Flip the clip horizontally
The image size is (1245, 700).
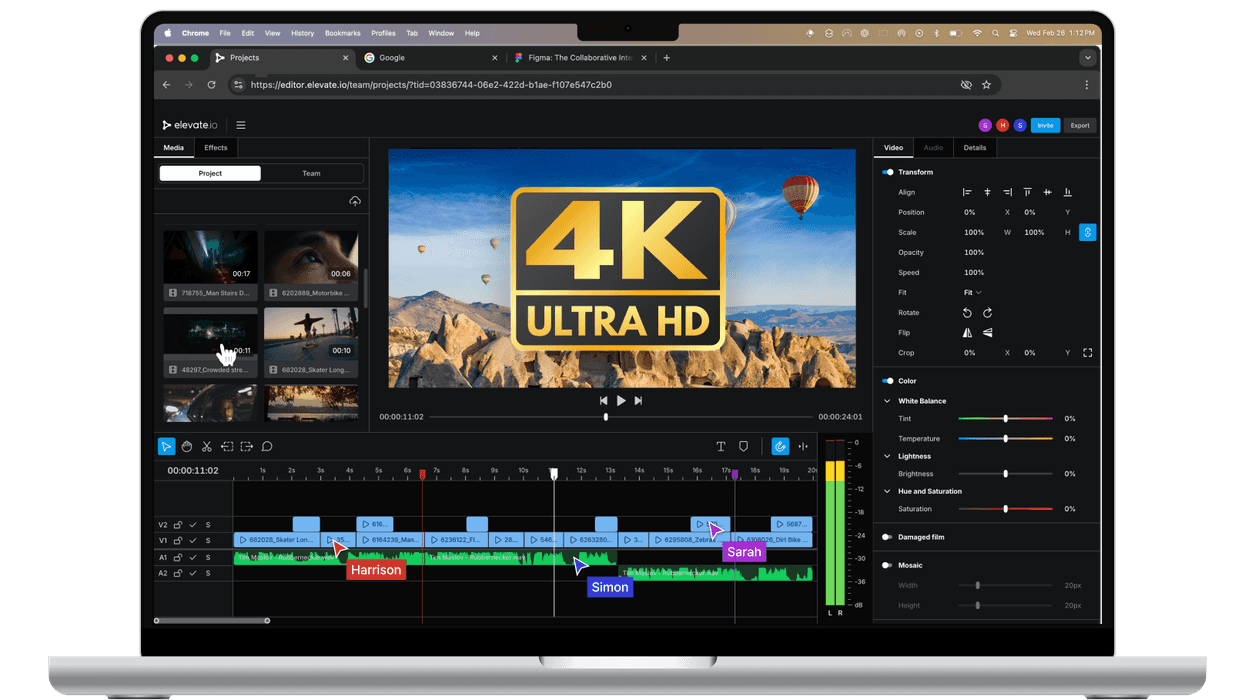[x=967, y=333]
